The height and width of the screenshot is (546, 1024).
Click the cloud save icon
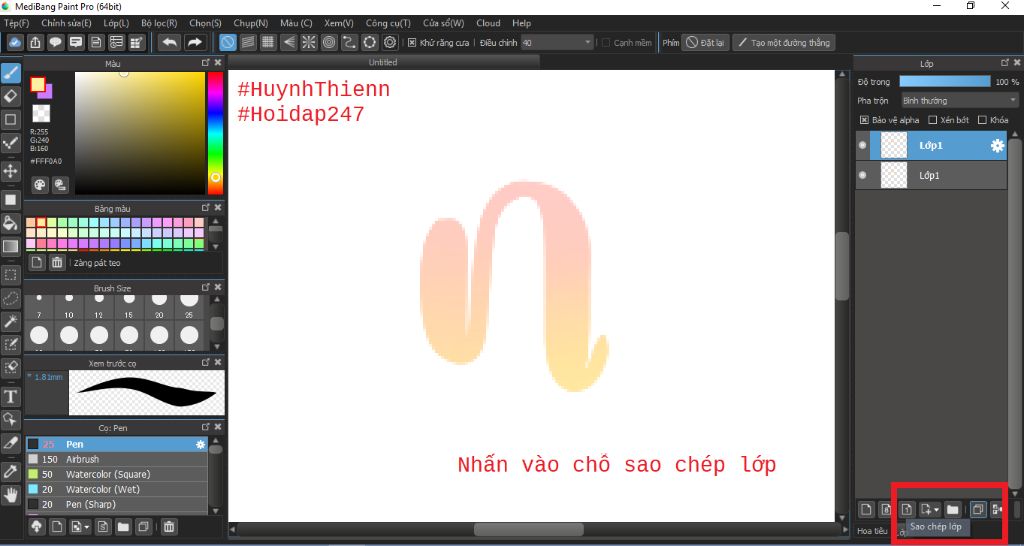tap(15, 42)
